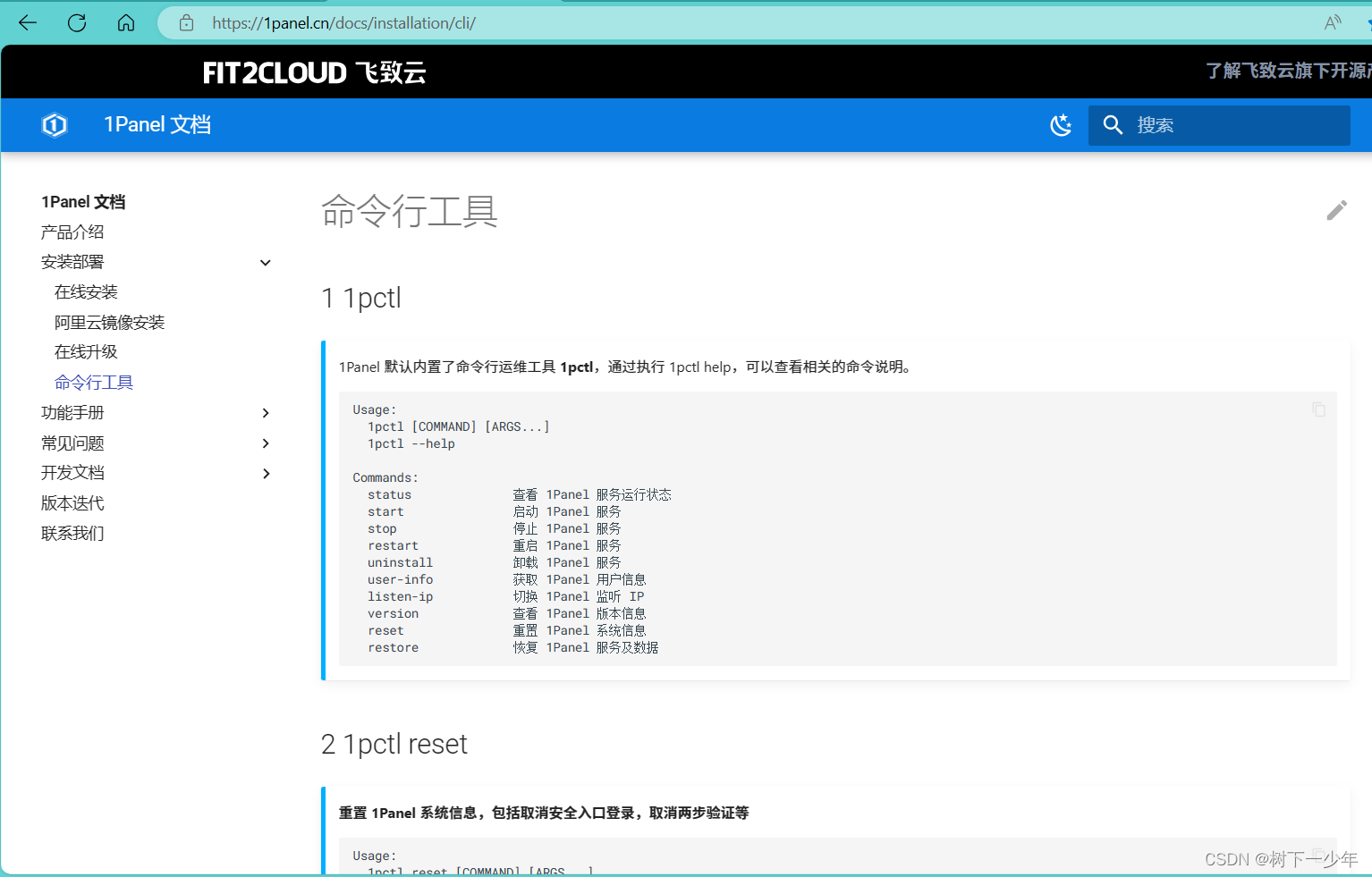The width and height of the screenshot is (1372, 877).
Task: Click the search magnifier icon
Action: pyautogui.click(x=1113, y=125)
